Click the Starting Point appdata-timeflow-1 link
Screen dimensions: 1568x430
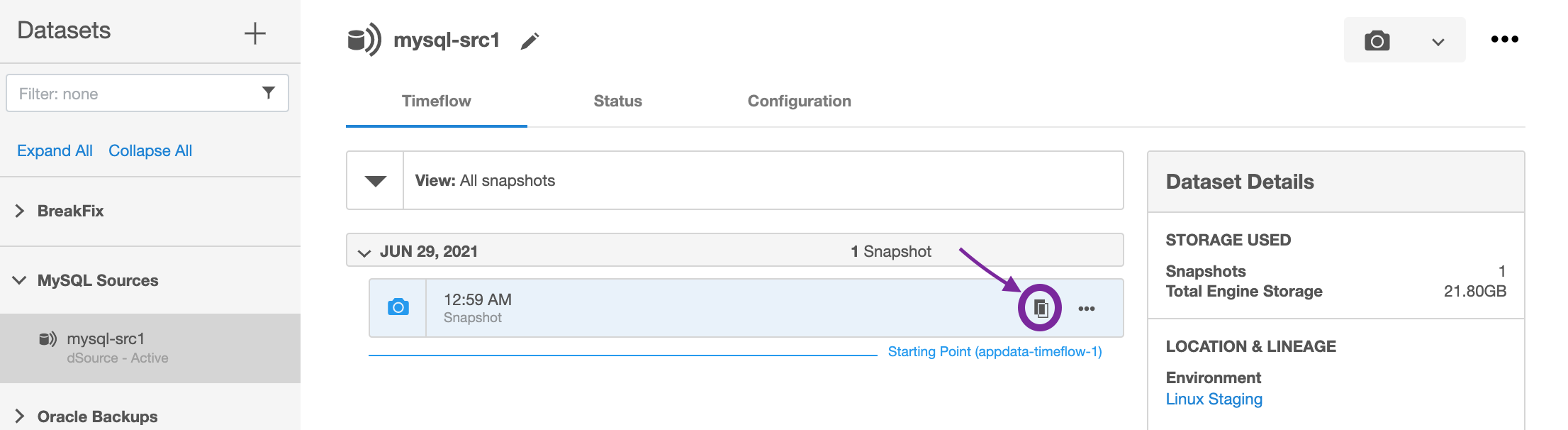click(995, 351)
